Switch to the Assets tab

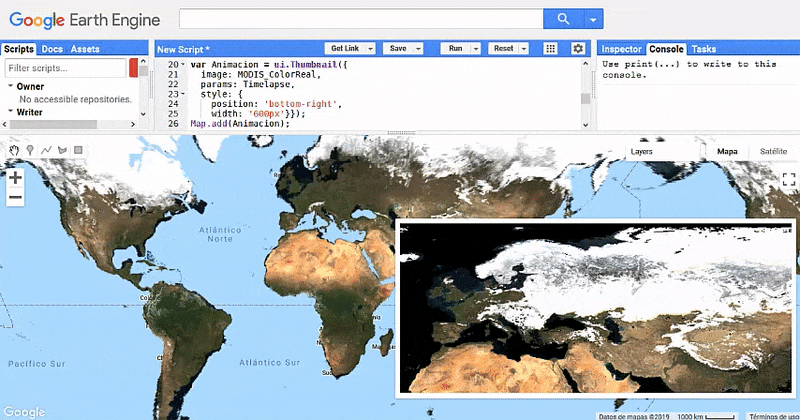click(x=85, y=49)
